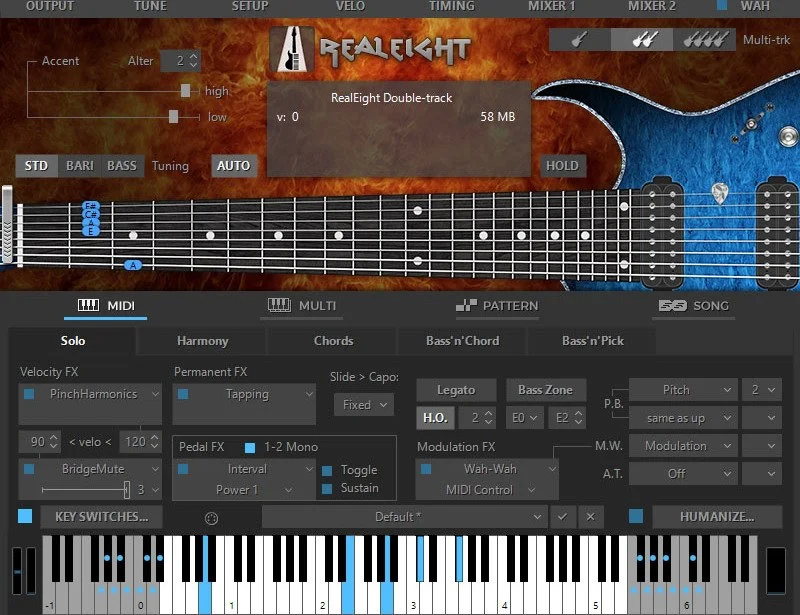Enable the Sustain checkbox in Pedal FX
The image size is (800, 615).
(x=327, y=488)
